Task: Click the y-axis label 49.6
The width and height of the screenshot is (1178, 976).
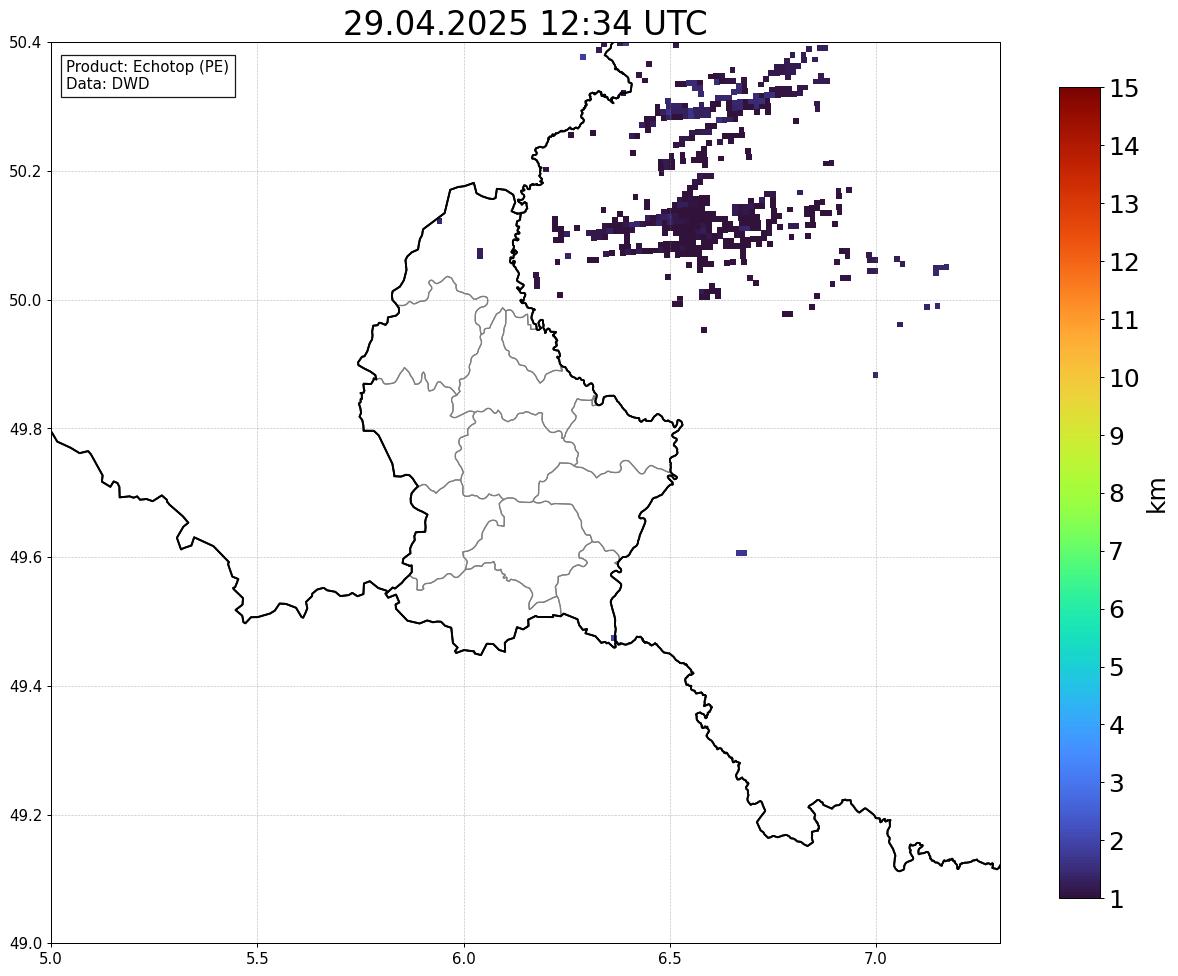Action: point(25,557)
